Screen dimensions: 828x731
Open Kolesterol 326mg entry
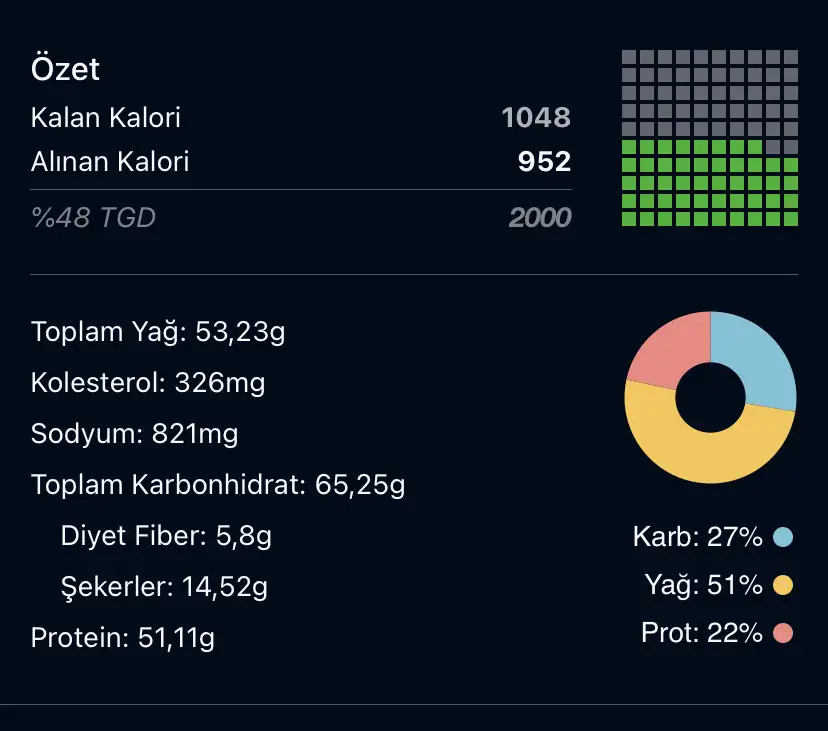(x=148, y=383)
